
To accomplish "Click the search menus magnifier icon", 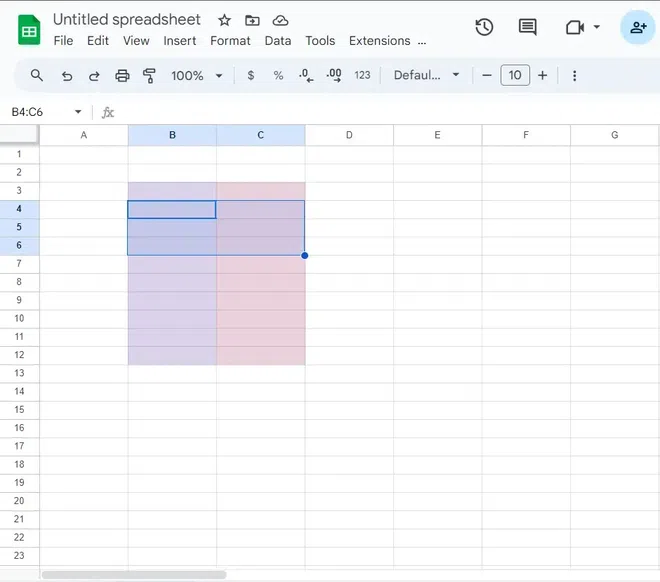I will [x=37, y=75].
